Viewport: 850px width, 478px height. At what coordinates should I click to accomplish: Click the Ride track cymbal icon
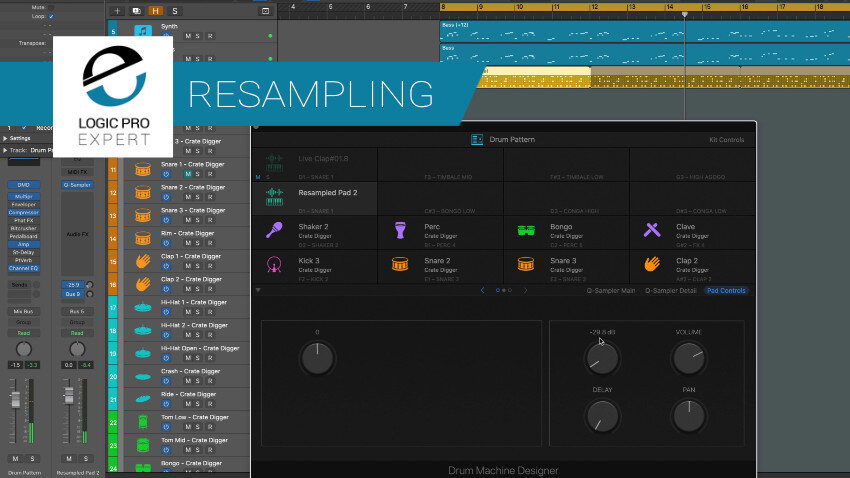[x=143, y=399]
